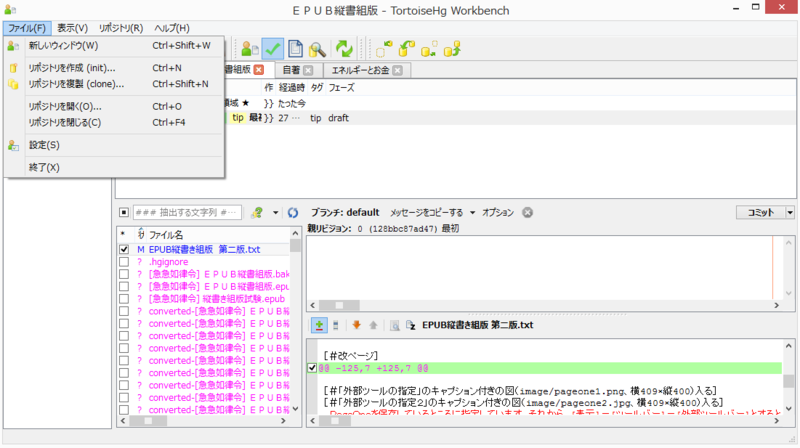
Task: Open the 表示(V) menu
Action: (72, 28)
